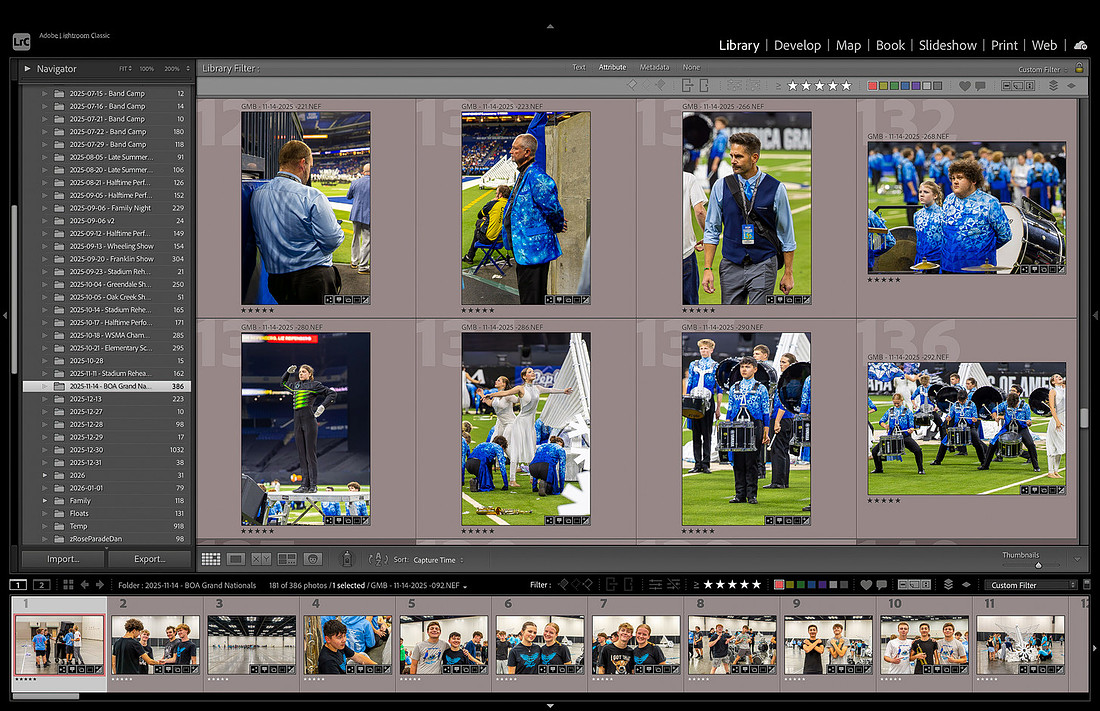Switch to the Develop module
This screenshot has height=711, width=1100.
coord(797,46)
